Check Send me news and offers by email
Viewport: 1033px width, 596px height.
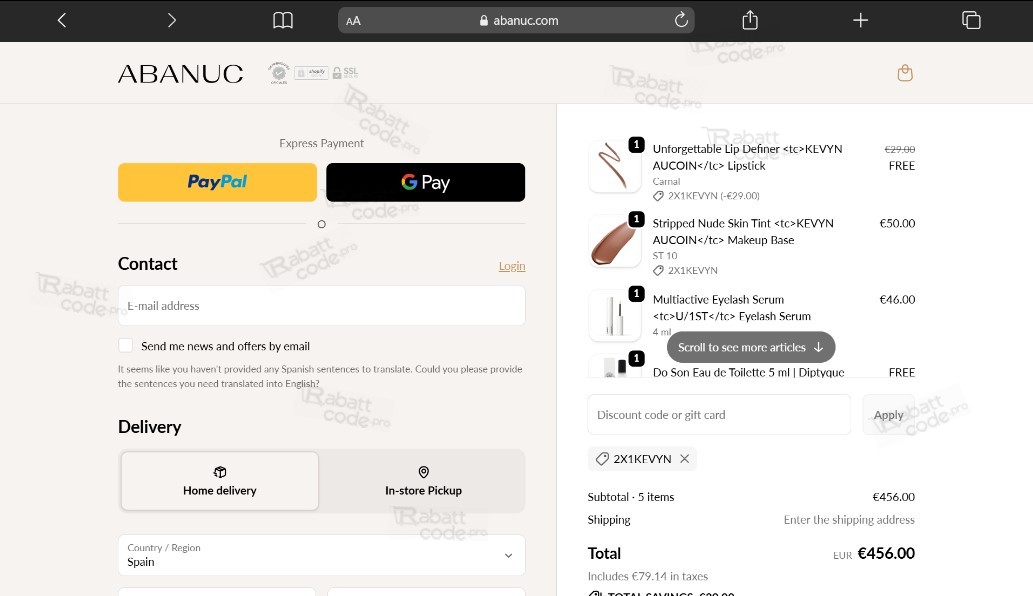(125, 346)
